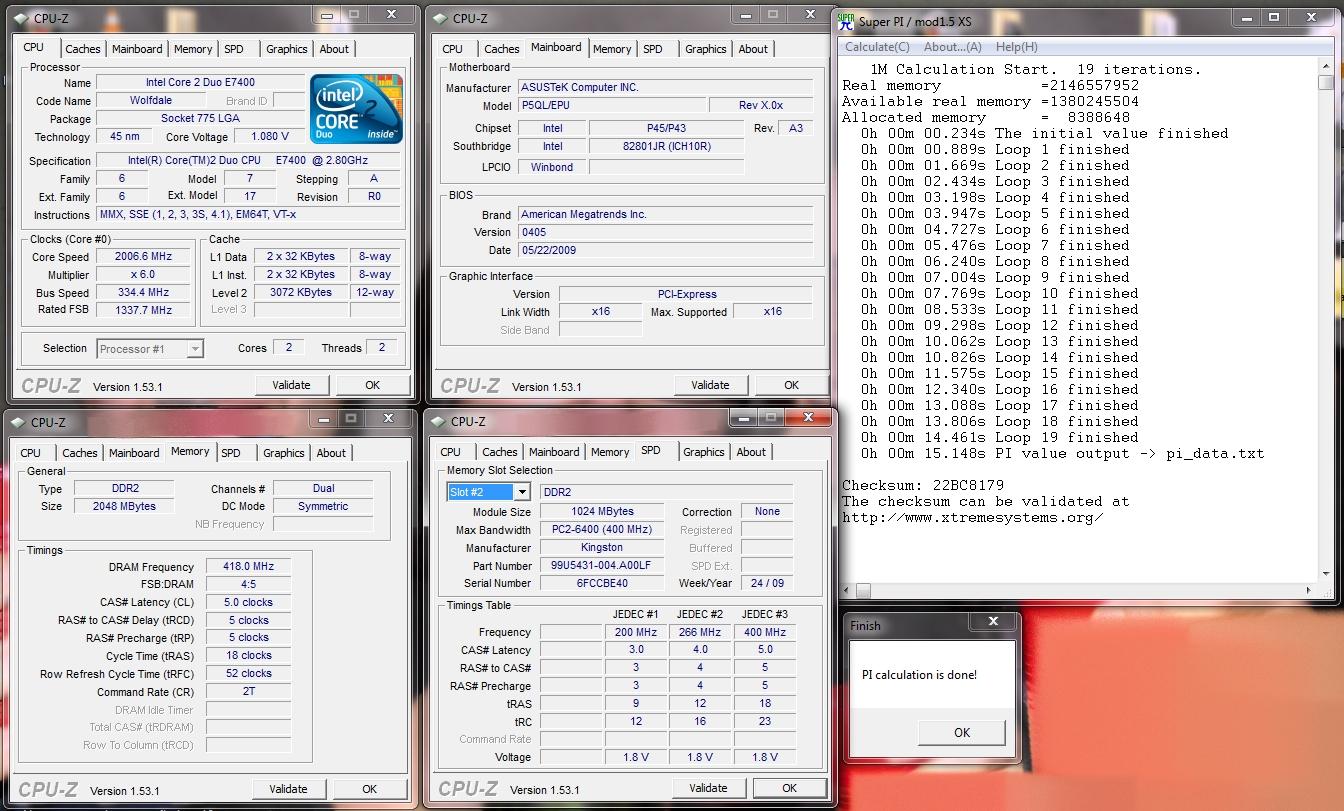Click the DRAM Frequency value 418.0 MHz
1344x811 pixels.
pyautogui.click(x=248, y=566)
